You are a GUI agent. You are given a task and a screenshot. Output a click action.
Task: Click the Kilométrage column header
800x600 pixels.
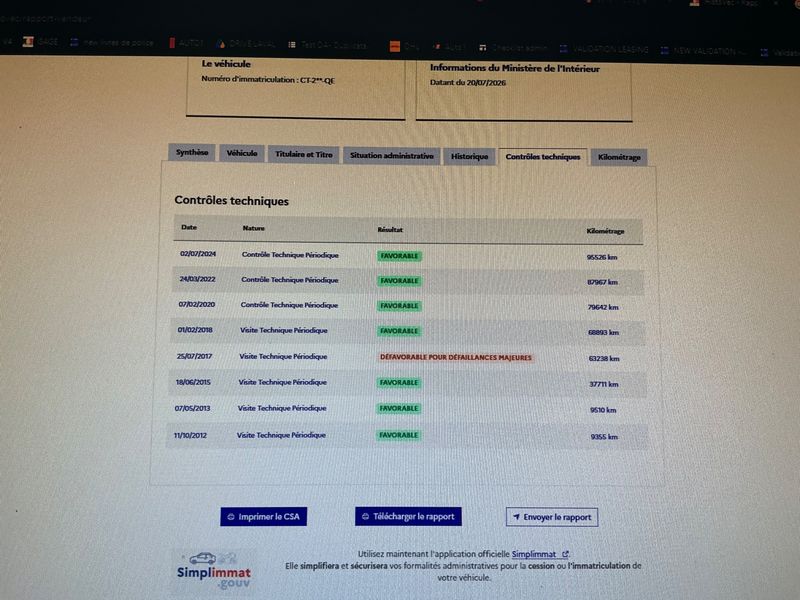(x=606, y=231)
